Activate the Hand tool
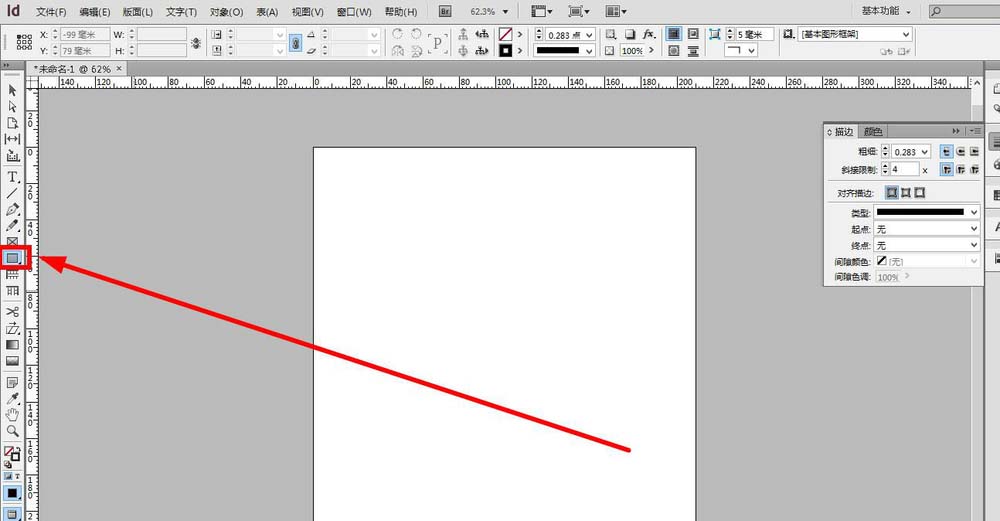Screen dimensions: 1000x521 click(13, 414)
